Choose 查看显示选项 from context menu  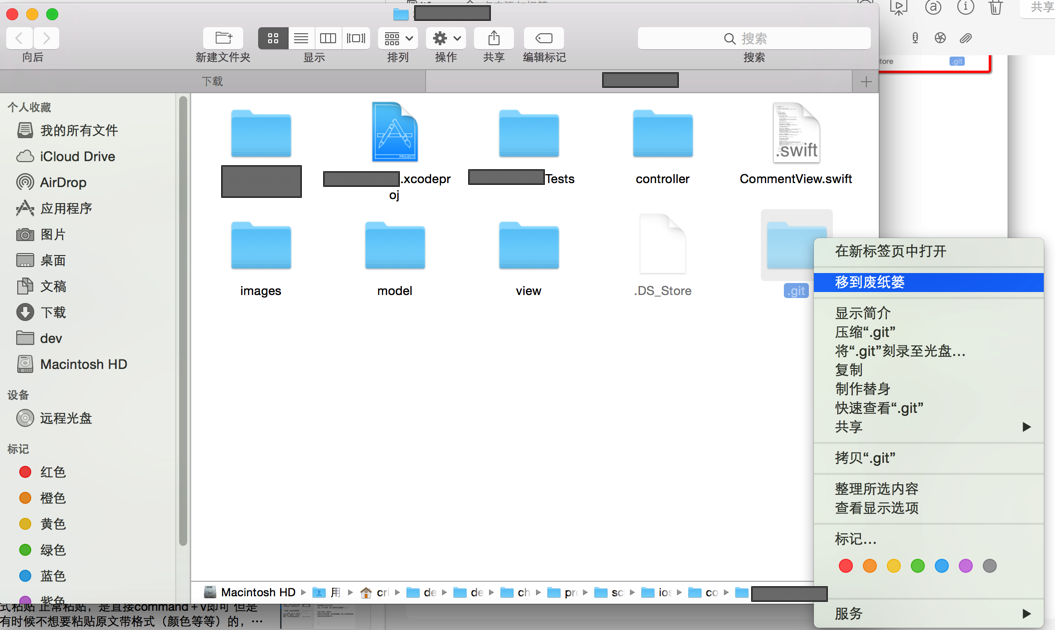coord(929,508)
